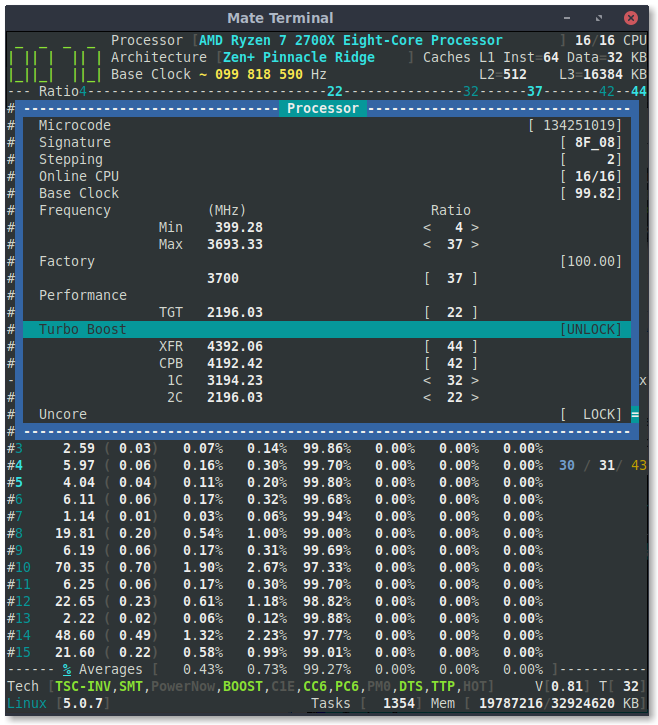The image size is (658, 725).
Task: Click the Linux kernel version 5.0.7
Action: tap(83, 703)
